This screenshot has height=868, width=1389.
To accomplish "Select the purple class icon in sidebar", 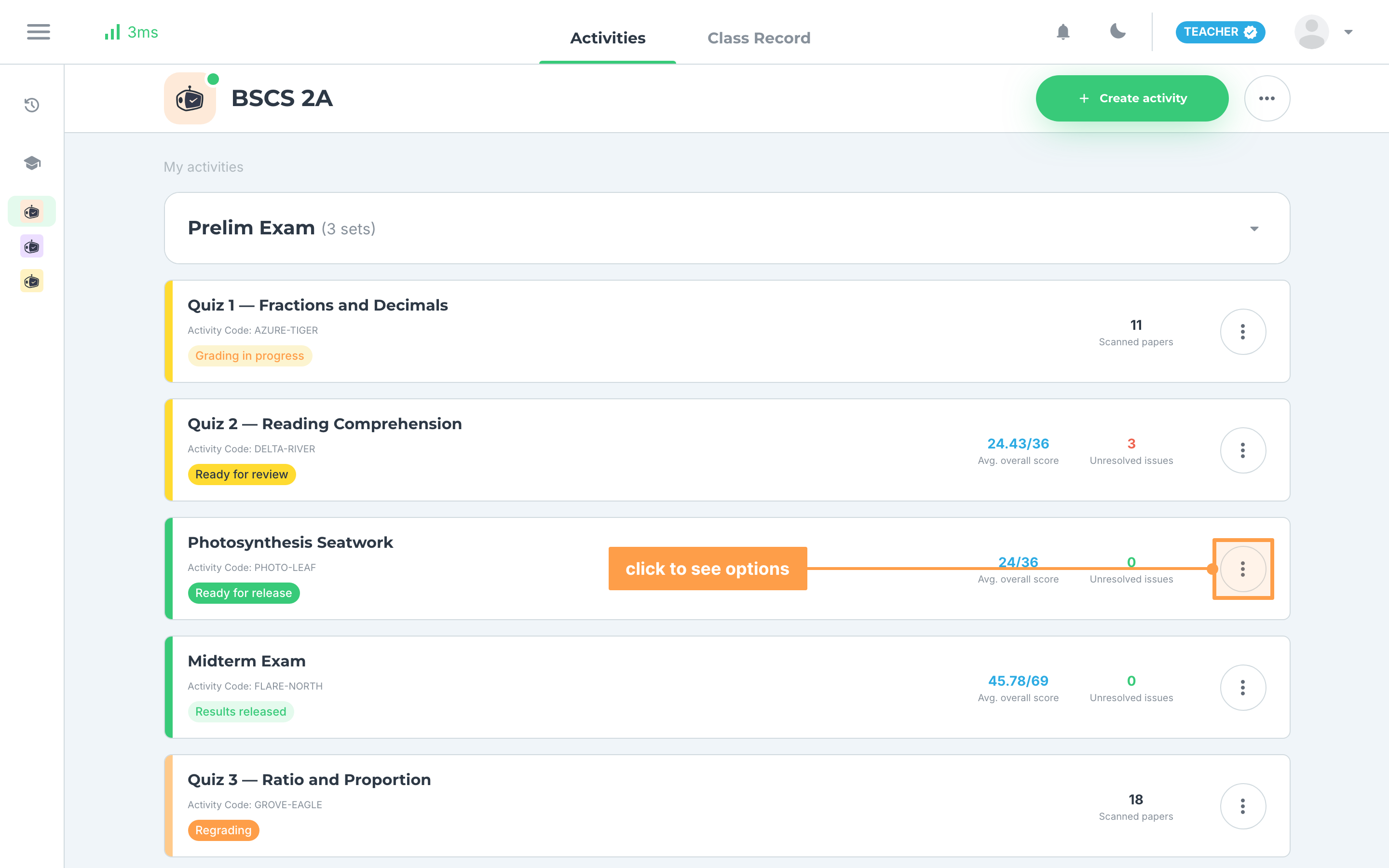I will (32, 246).
